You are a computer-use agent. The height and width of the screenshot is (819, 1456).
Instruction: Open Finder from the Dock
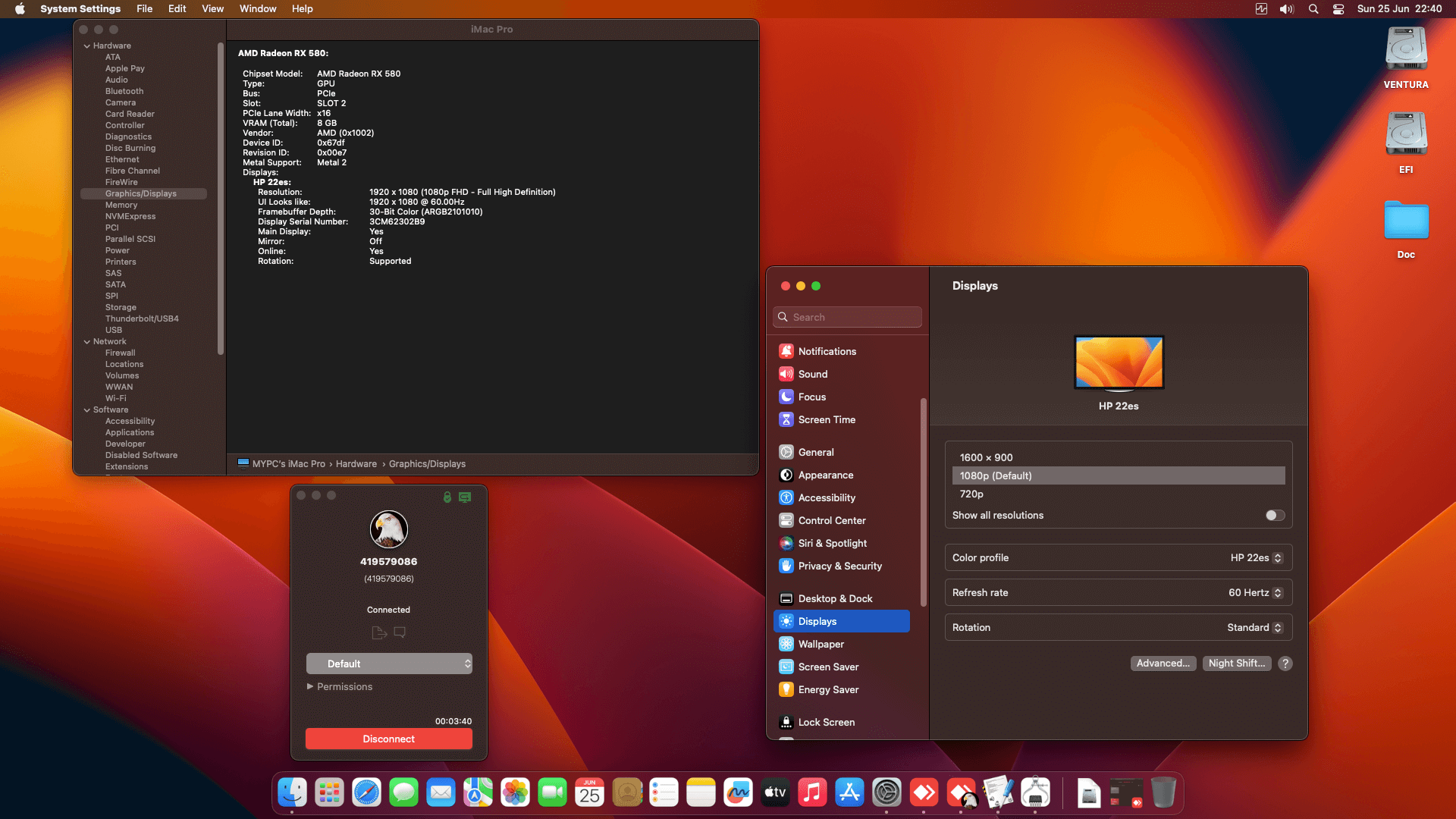[292, 793]
